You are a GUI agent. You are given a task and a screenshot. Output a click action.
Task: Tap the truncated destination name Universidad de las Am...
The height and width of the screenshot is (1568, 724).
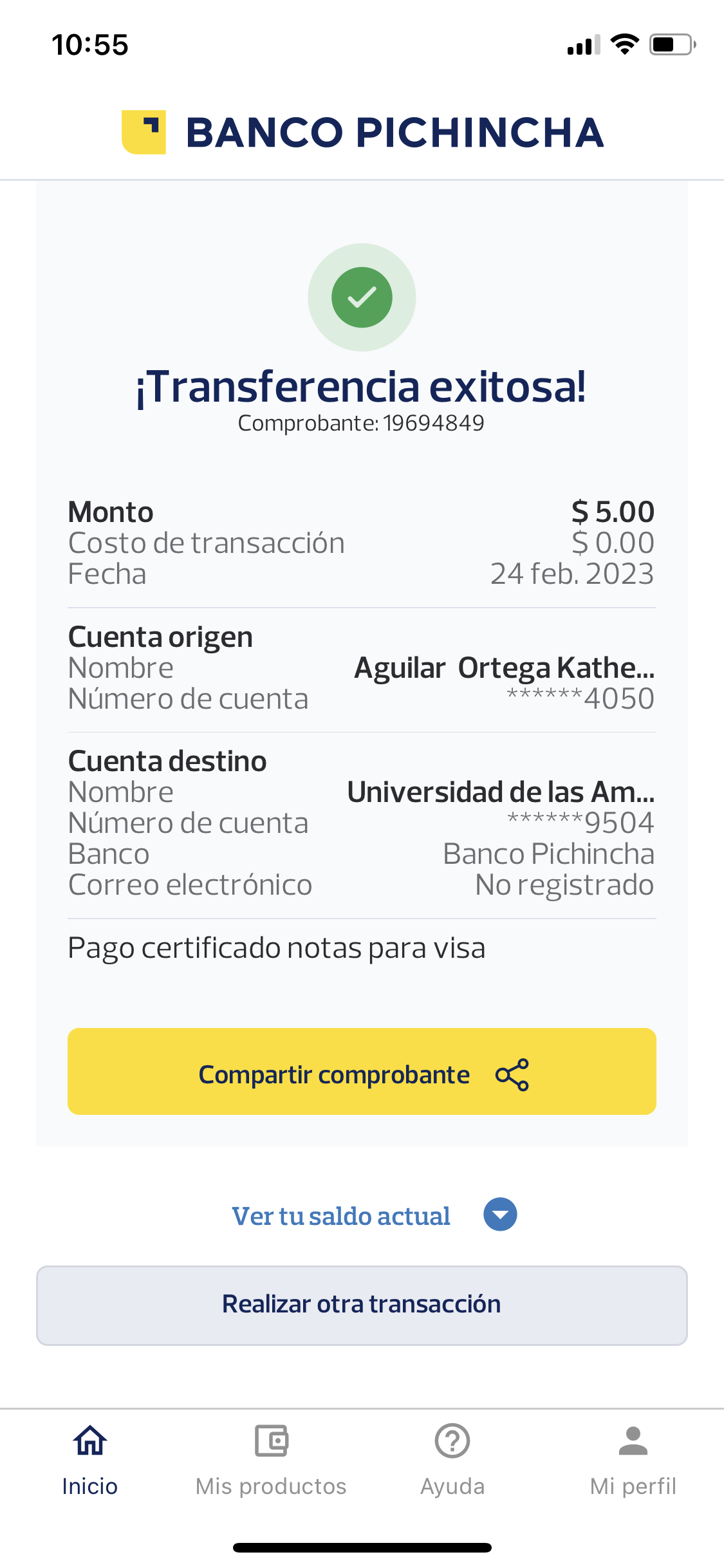tap(501, 792)
